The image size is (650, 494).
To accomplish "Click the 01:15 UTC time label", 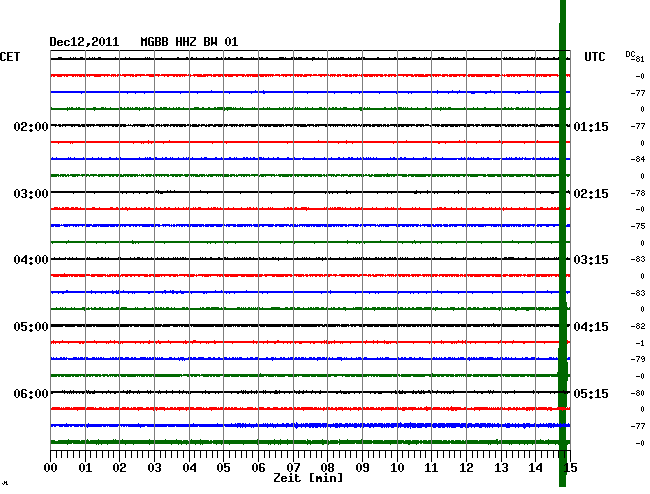I will pos(591,126).
